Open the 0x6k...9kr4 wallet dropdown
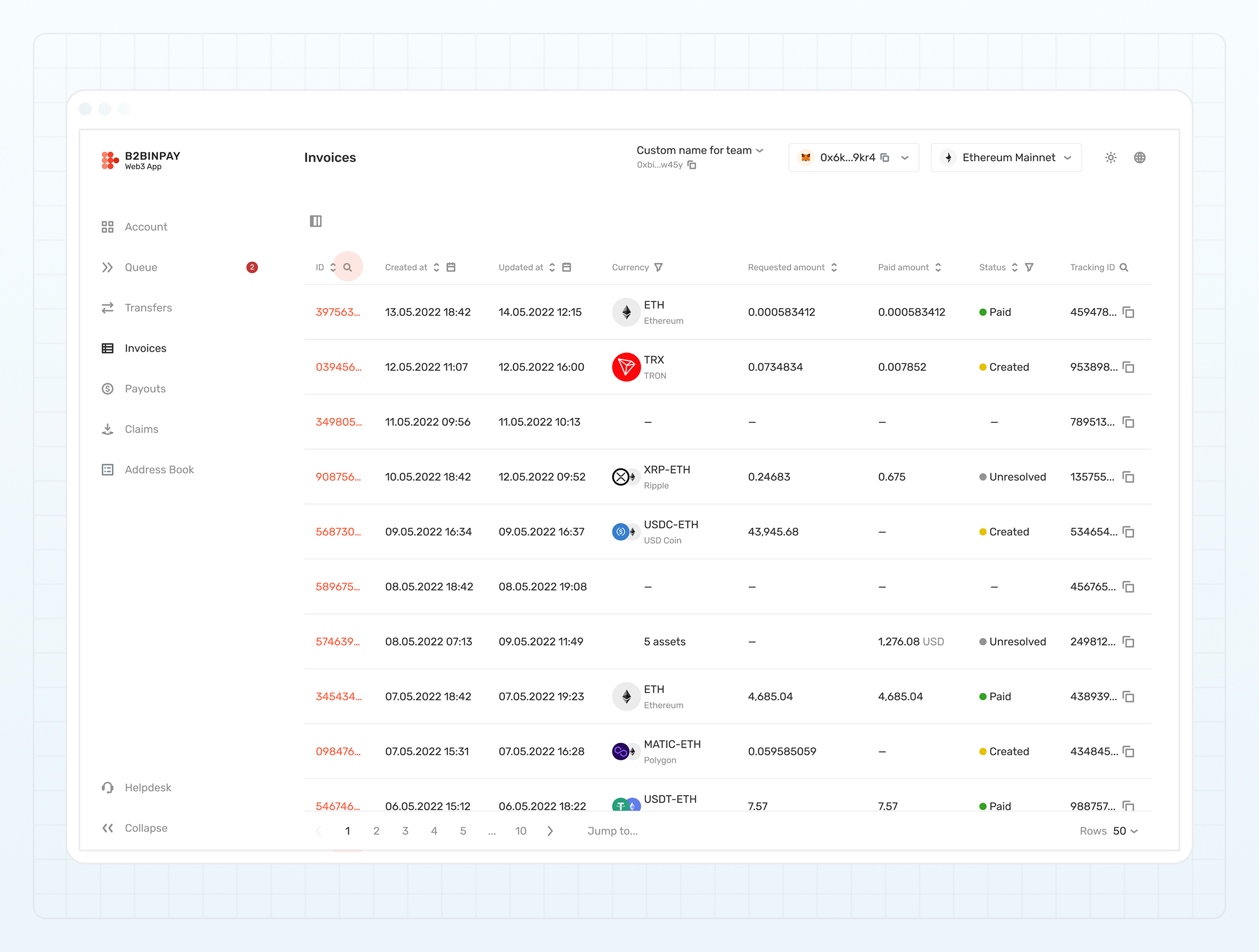Image resolution: width=1259 pixels, height=952 pixels. coord(904,158)
